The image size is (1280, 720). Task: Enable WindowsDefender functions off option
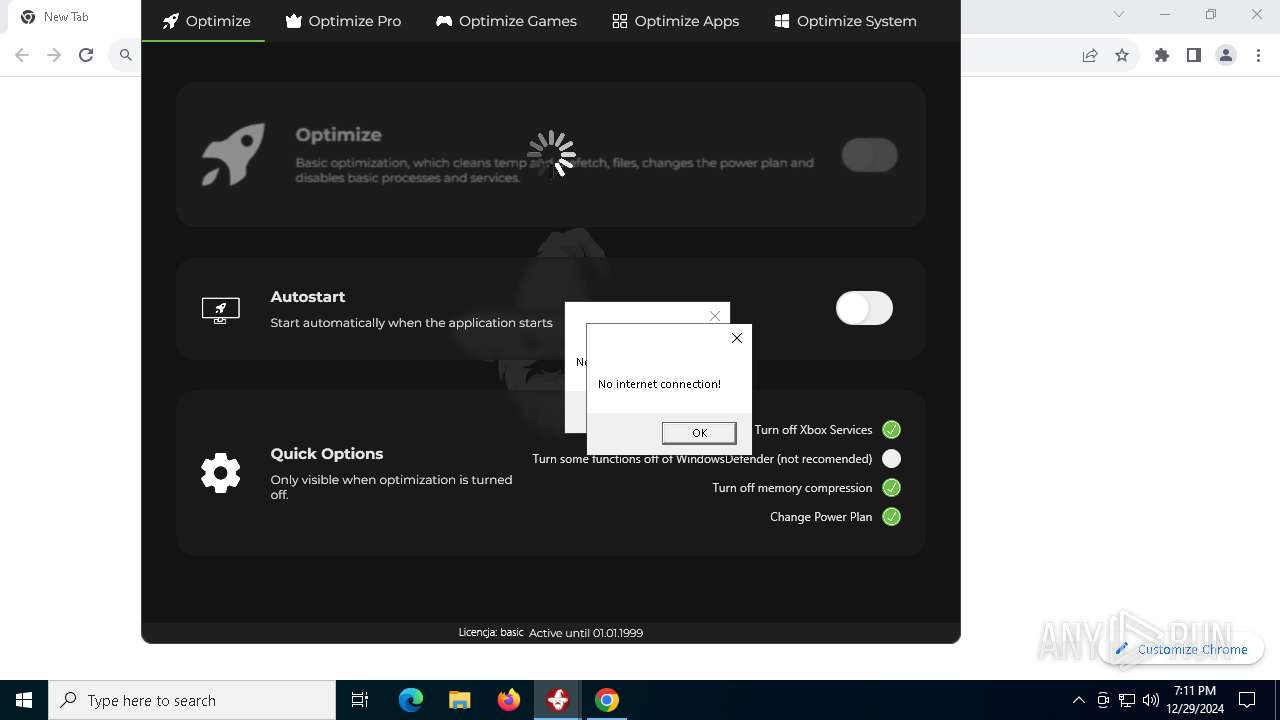point(891,459)
